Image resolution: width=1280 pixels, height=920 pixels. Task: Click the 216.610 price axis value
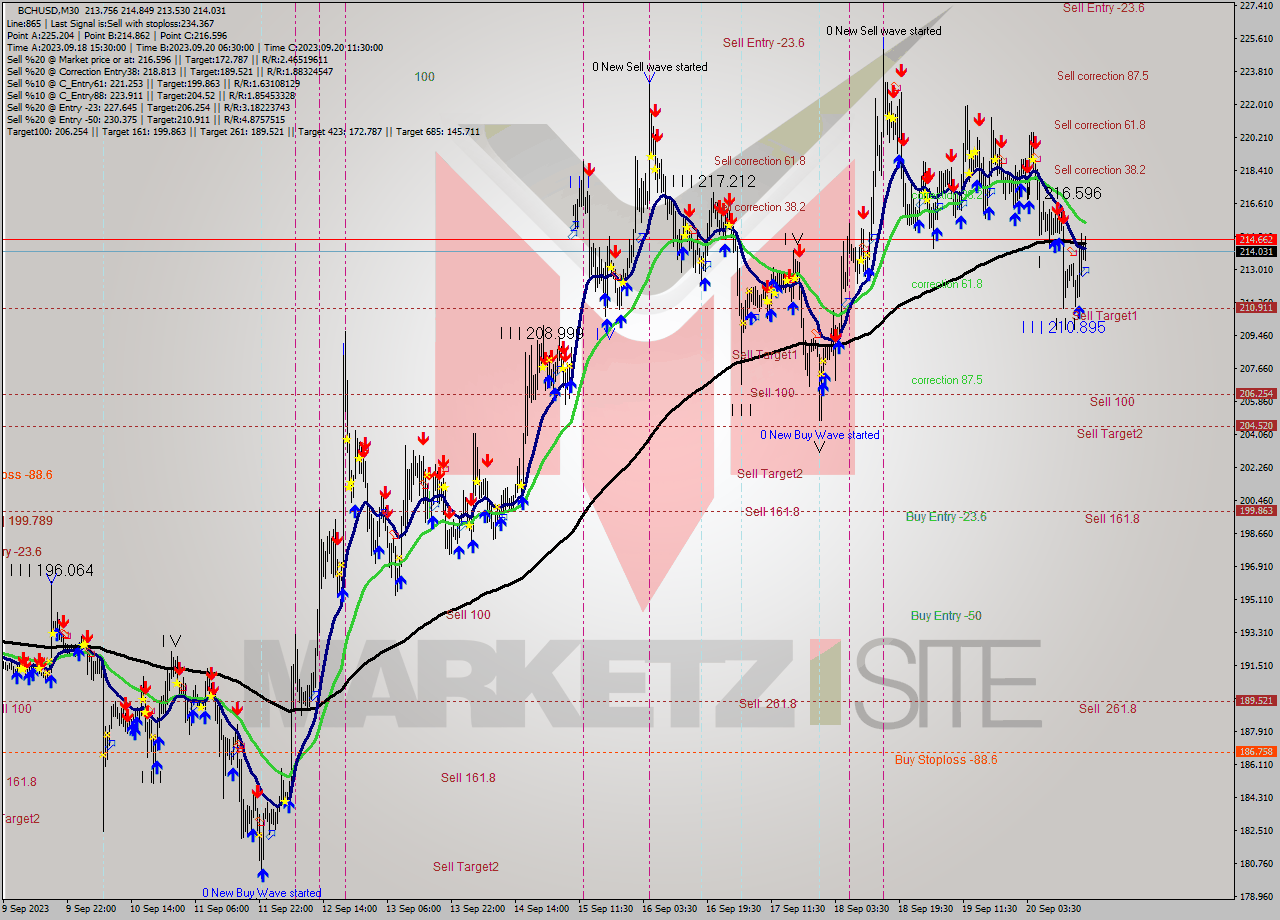[1256, 204]
